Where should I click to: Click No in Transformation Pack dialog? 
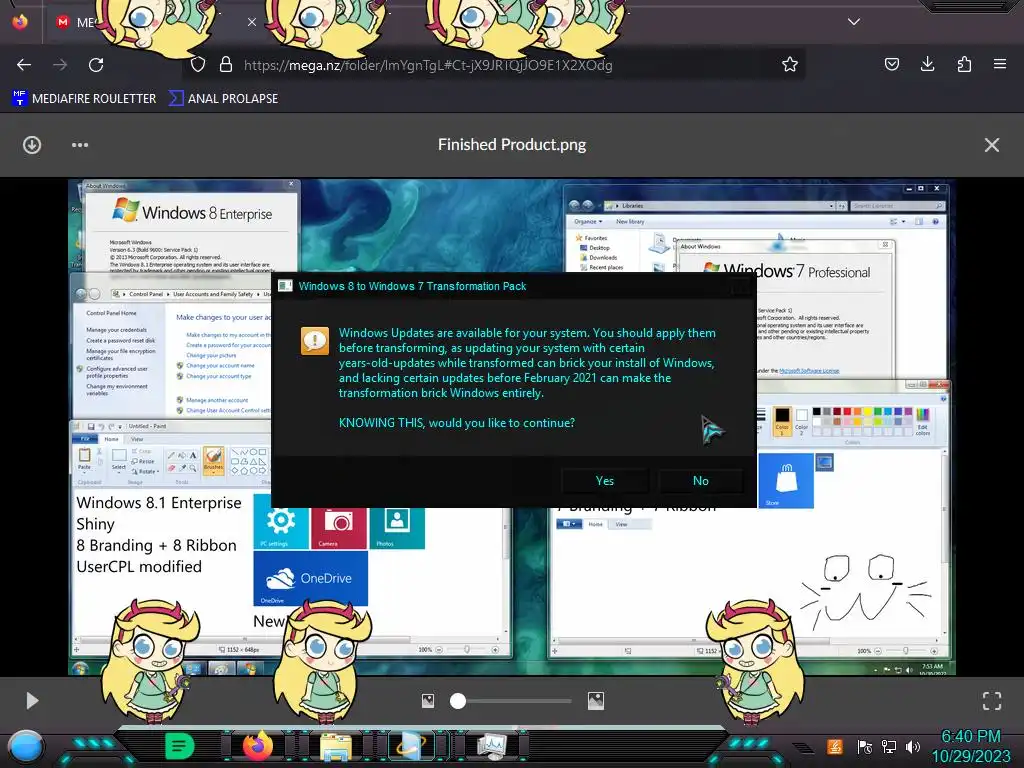coord(701,481)
